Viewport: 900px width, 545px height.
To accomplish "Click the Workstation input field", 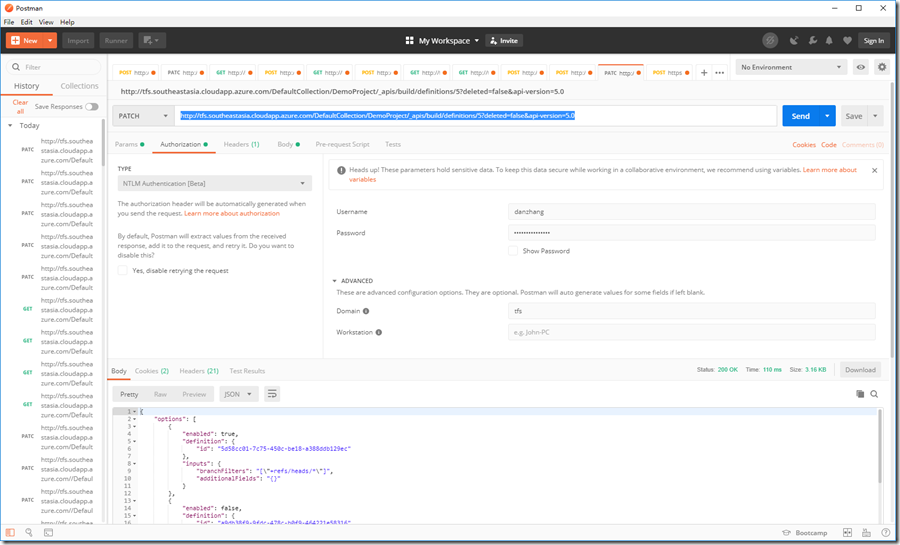I will coord(692,332).
